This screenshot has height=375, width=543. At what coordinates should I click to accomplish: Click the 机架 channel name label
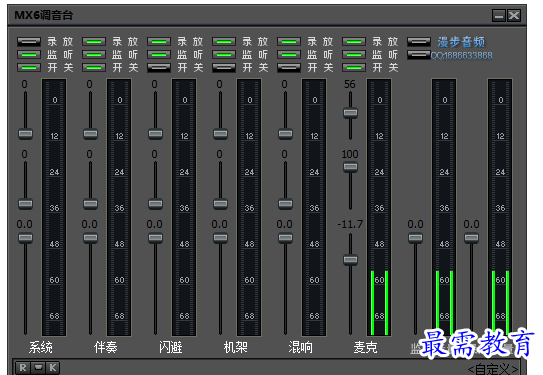click(236, 347)
